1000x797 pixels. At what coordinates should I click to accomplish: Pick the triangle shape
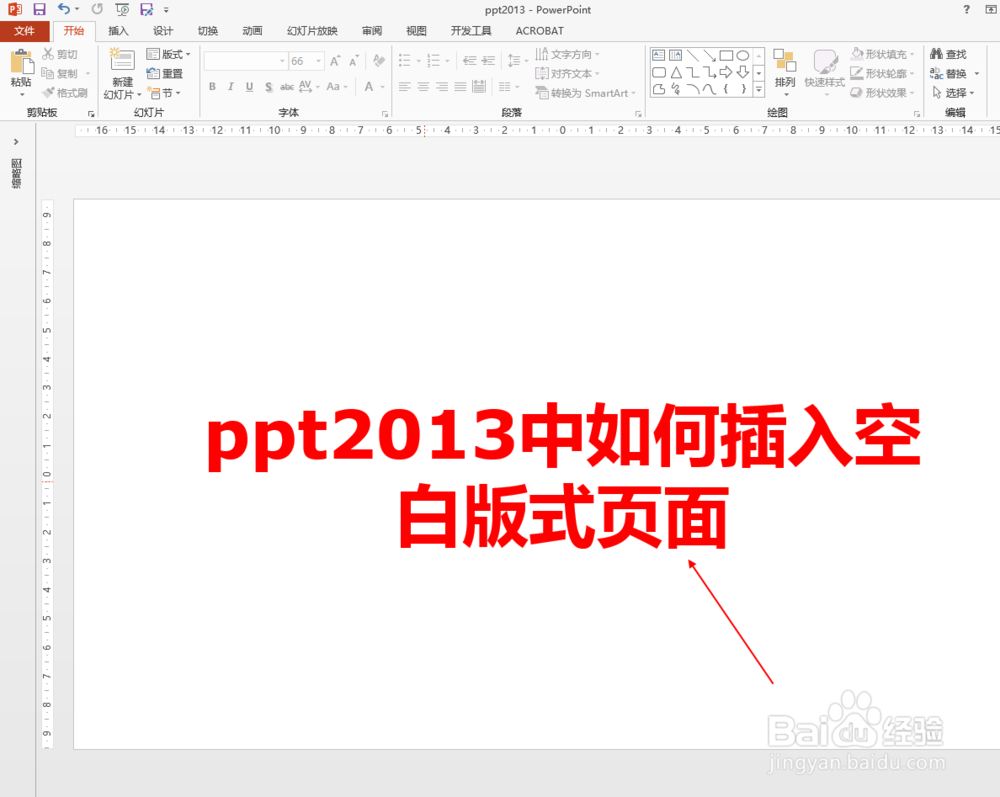click(x=676, y=72)
